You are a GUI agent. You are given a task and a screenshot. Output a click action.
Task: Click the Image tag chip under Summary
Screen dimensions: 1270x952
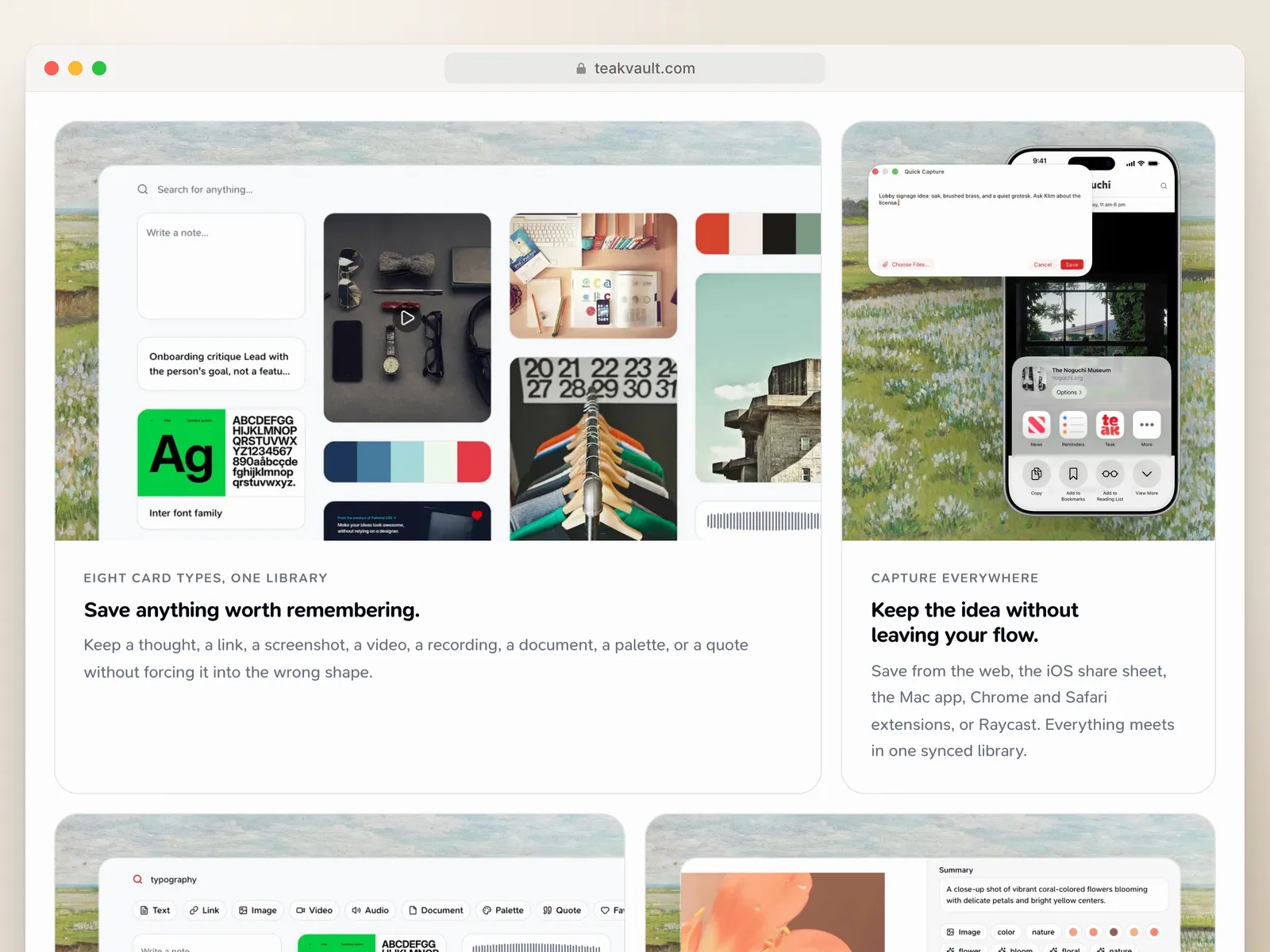(964, 932)
